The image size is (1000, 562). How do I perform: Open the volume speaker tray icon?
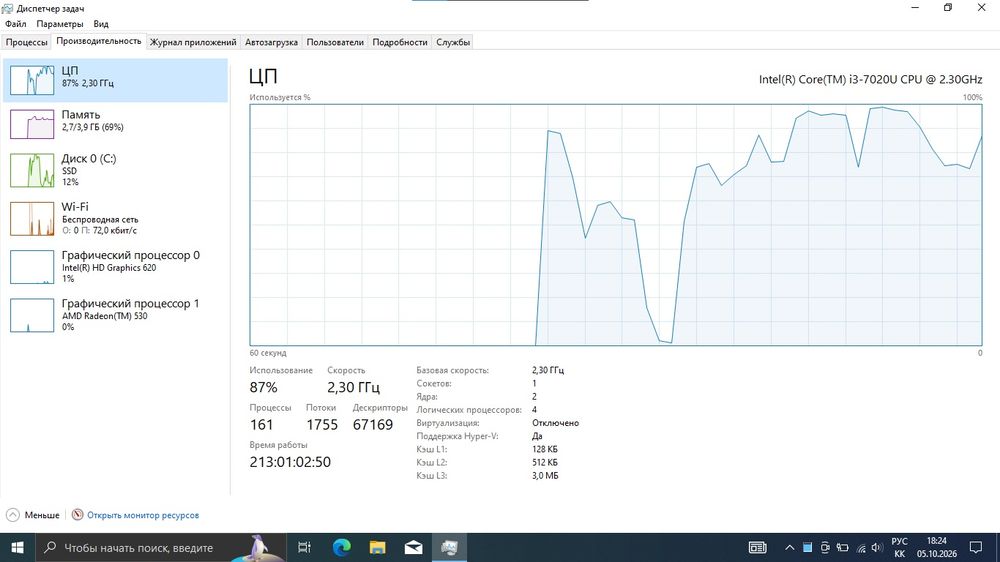coord(877,547)
